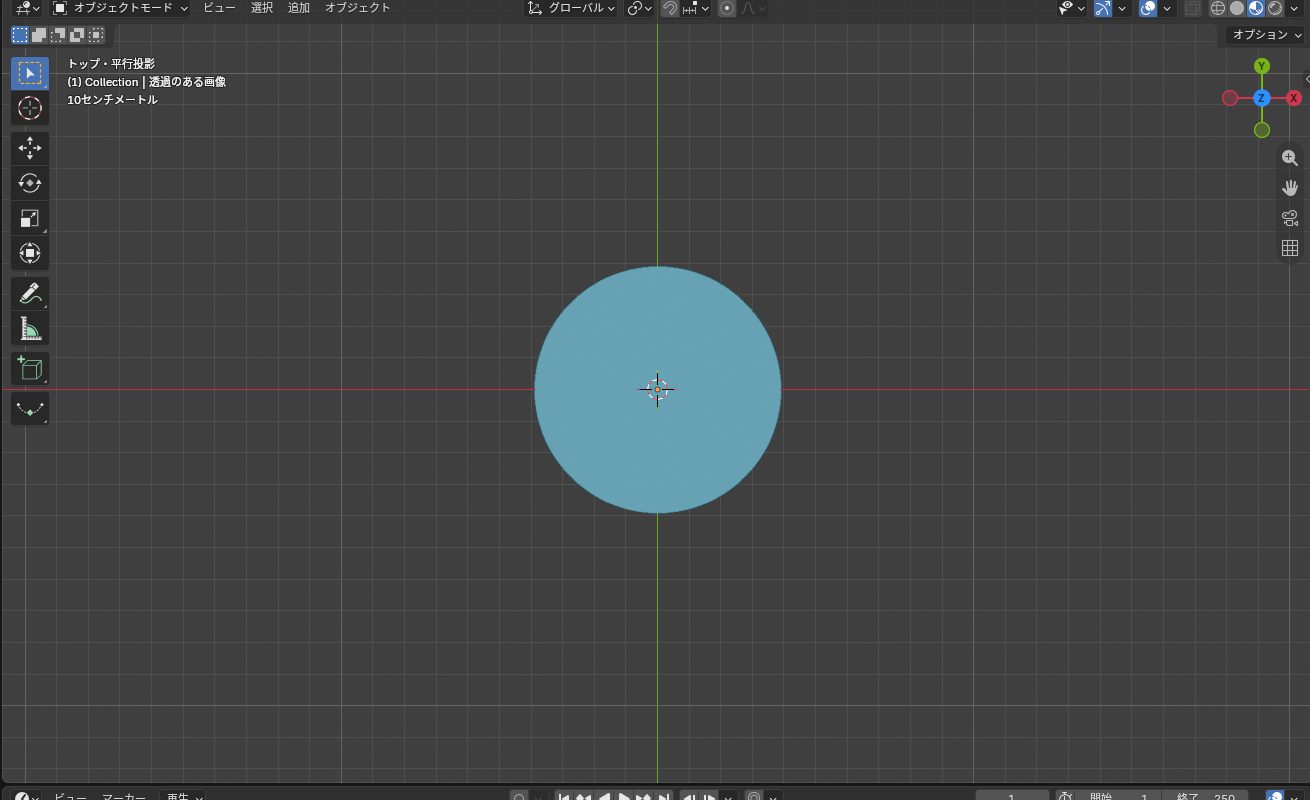The height and width of the screenshot is (800, 1310).
Task: Select the Select Box tool
Action: click(x=30, y=73)
